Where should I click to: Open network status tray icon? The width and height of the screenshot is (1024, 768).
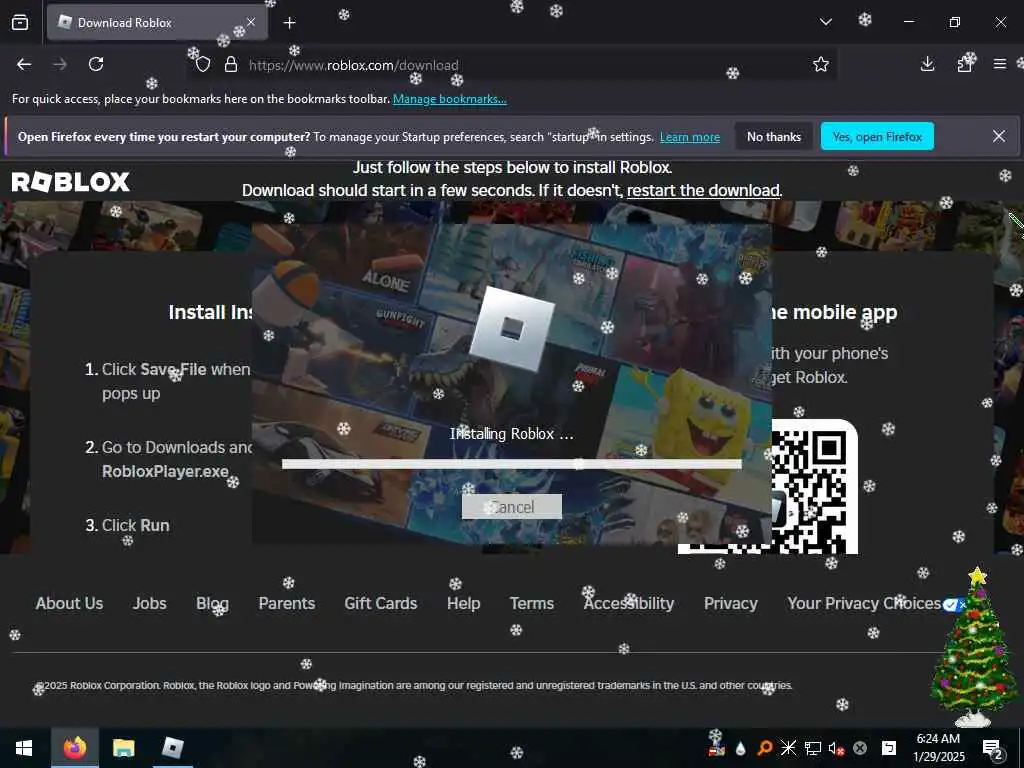[x=812, y=748]
